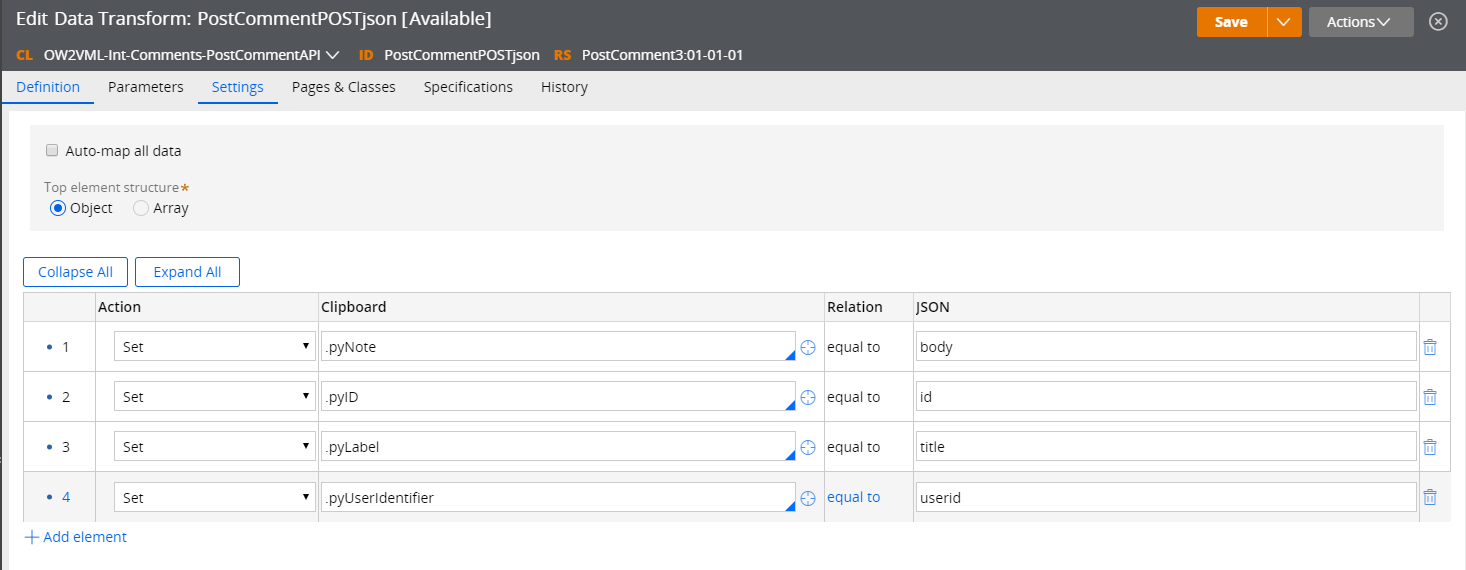Viewport: 1466px width, 570px height.
Task: Delete row 1 with the trash icon
Action: [1430, 347]
